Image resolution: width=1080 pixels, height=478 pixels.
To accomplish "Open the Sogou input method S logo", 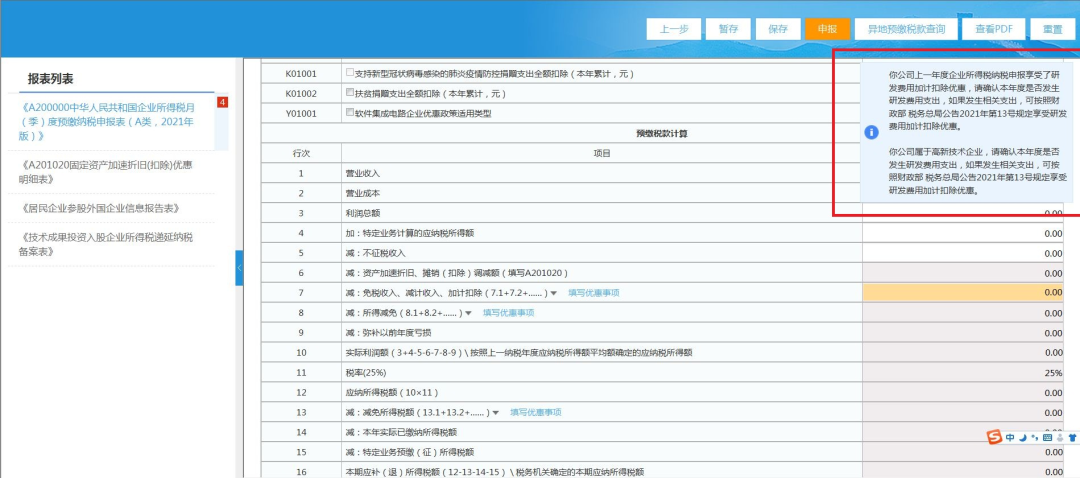I will [994, 437].
